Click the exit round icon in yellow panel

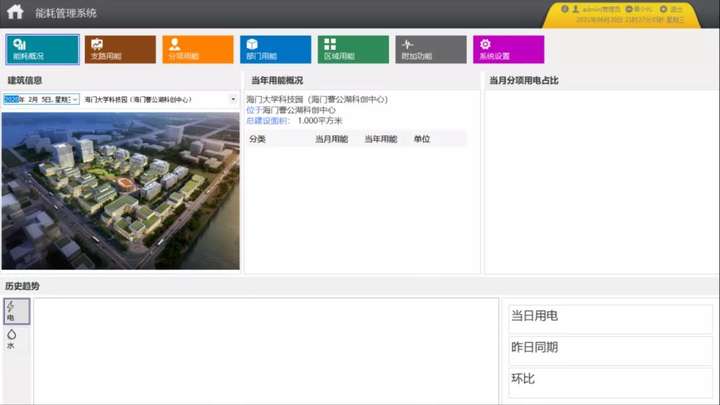tap(663, 9)
